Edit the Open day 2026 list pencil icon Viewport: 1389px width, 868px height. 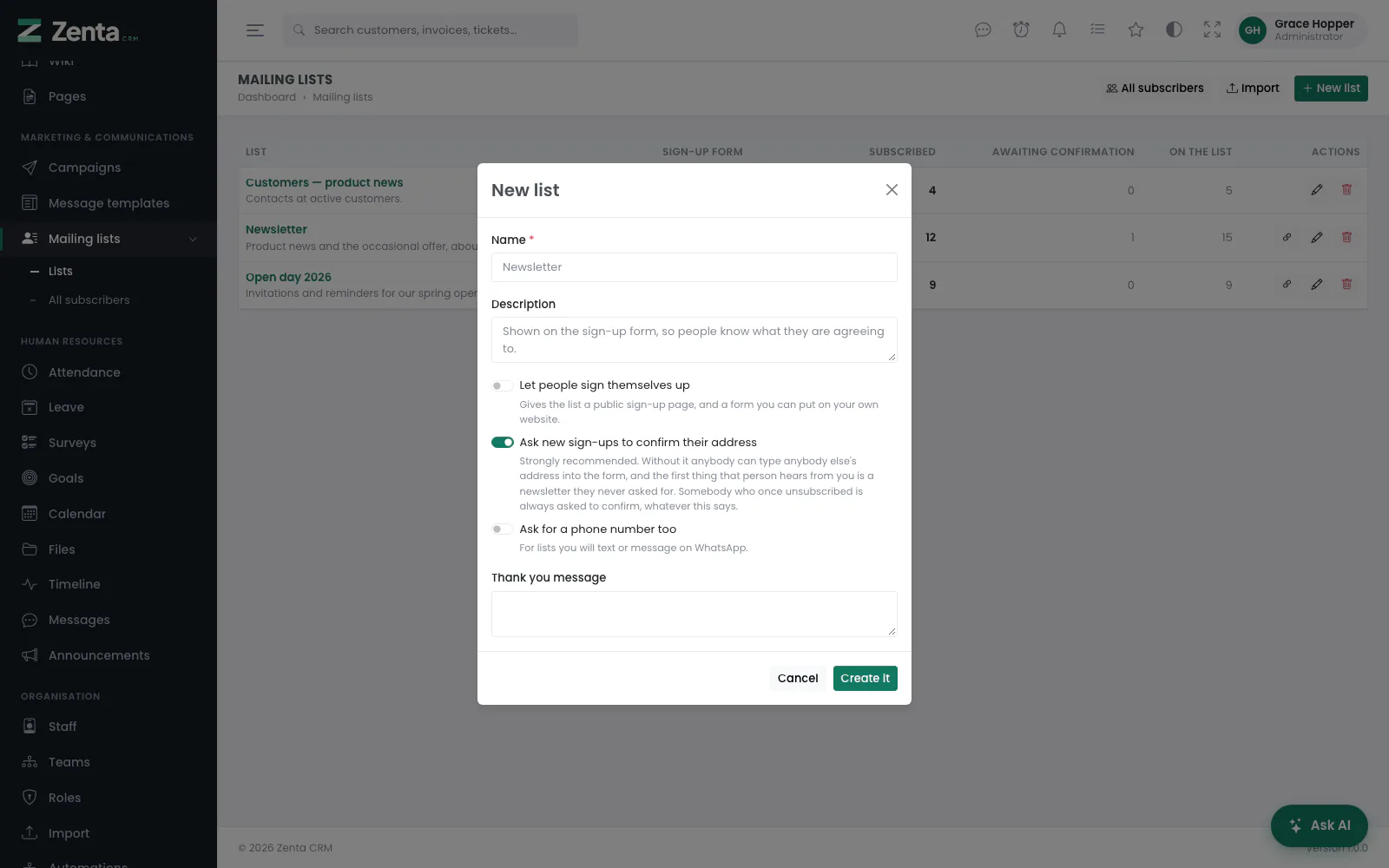1317,284
